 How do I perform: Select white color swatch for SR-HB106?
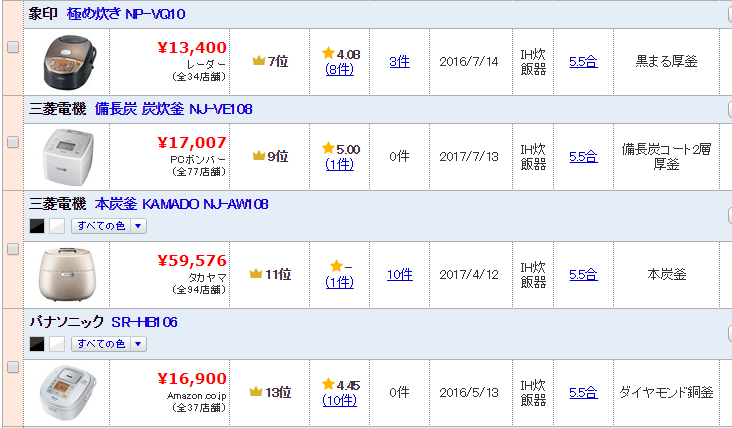pyautogui.click(x=57, y=344)
